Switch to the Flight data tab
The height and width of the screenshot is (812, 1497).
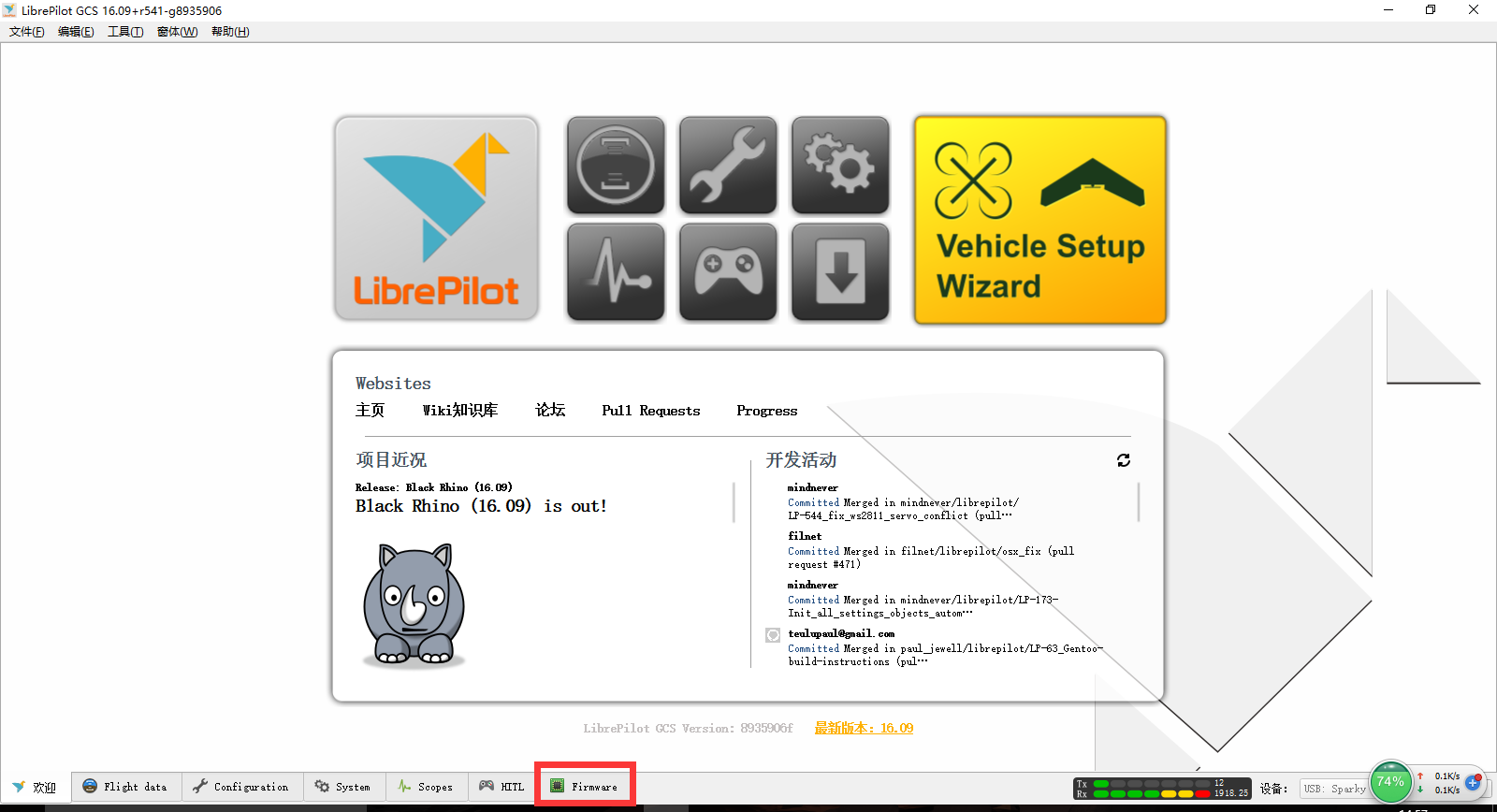pyautogui.click(x=125, y=787)
